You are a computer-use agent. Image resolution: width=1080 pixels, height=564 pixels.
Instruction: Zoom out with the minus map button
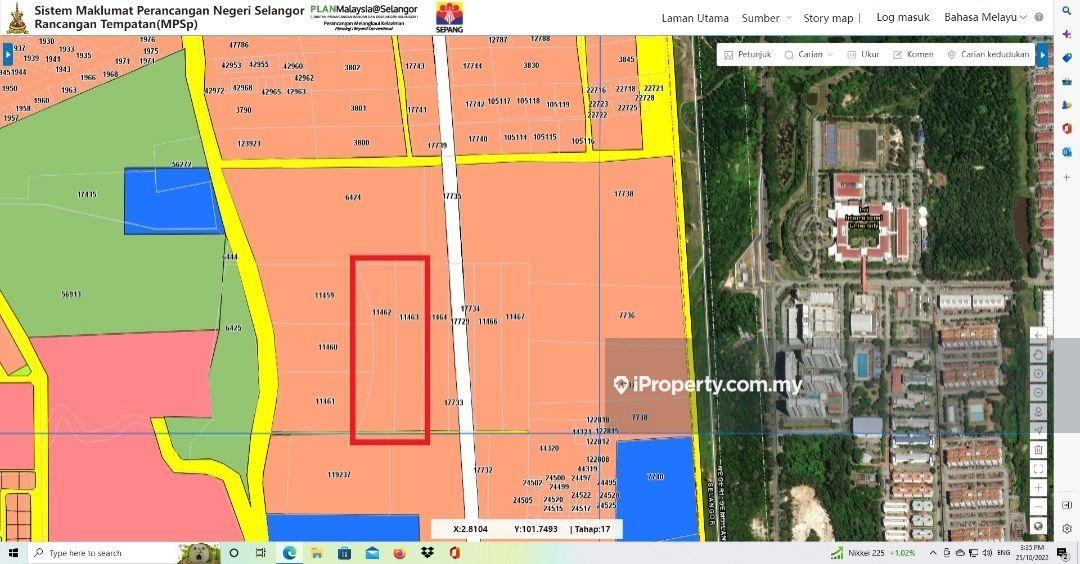tap(1039, 506)
